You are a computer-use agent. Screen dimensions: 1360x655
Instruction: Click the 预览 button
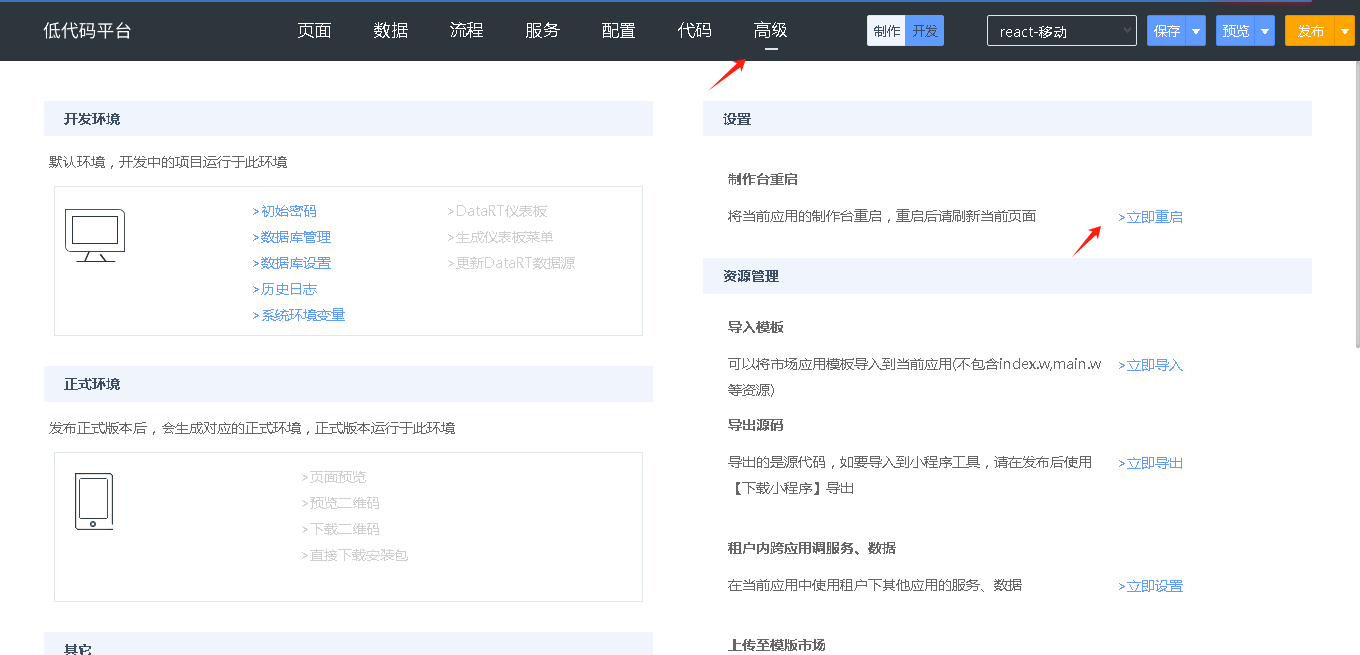click(1236, 31)
